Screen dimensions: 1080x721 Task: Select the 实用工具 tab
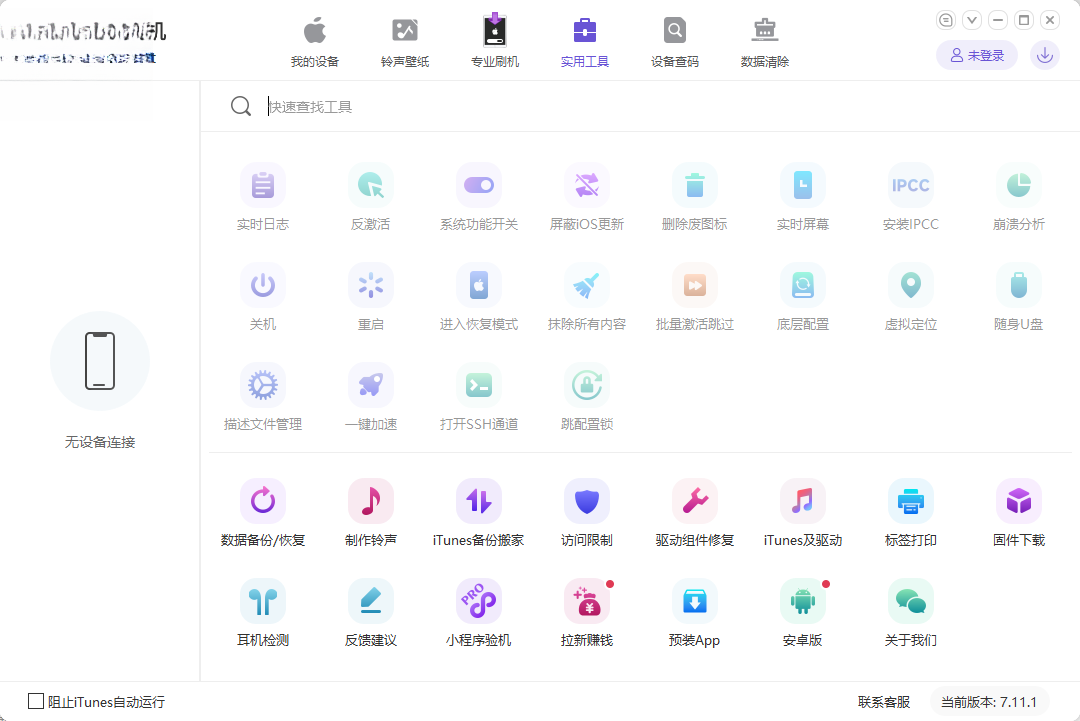(x=585, y=42)
